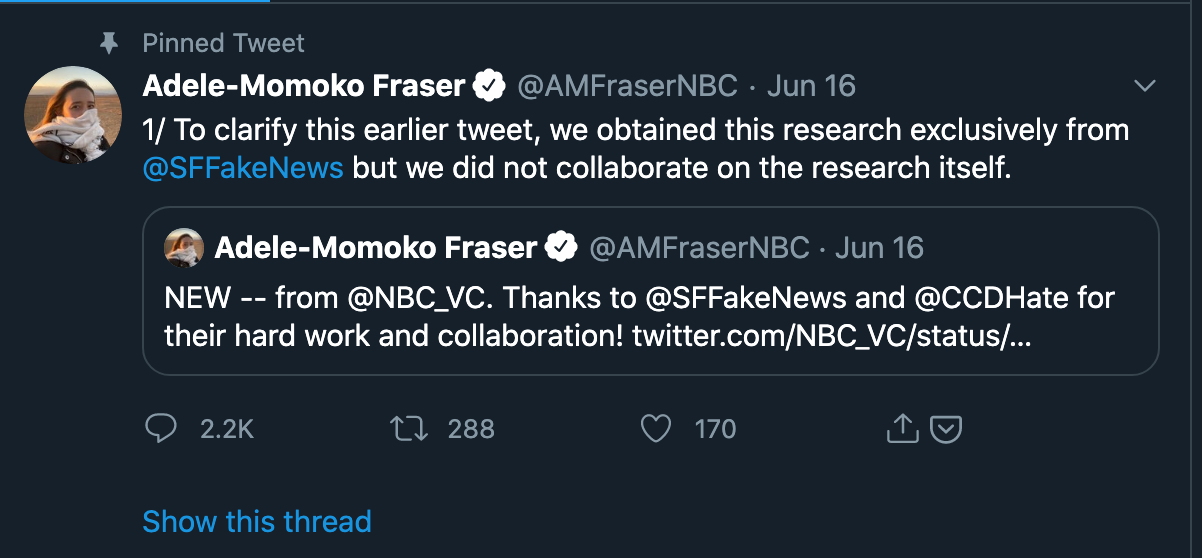Open the tweet options chevron menu
The image size is (1202, 558).
point(1145,87)
